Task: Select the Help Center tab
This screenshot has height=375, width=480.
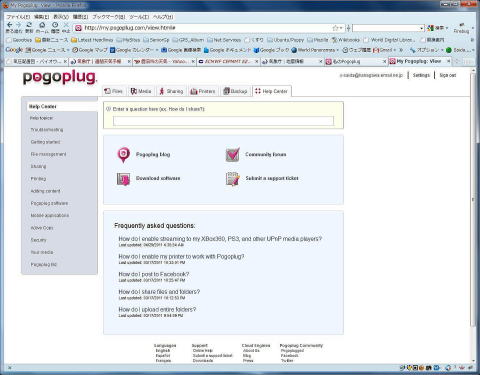Action: tap(272, 91)
